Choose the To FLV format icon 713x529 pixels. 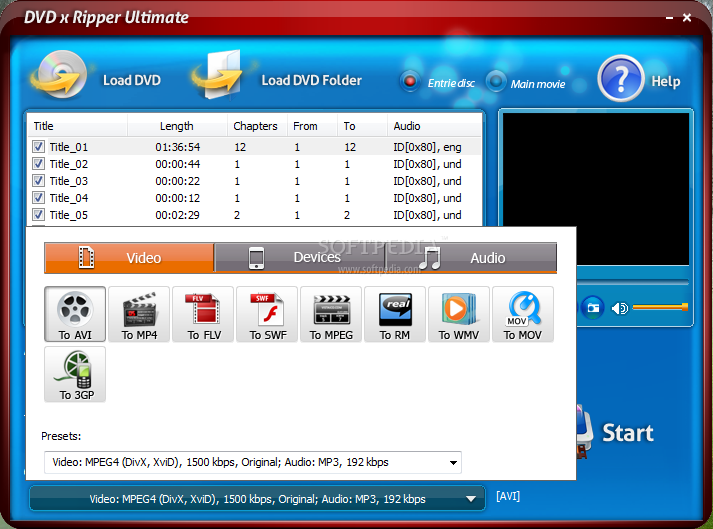(203, 314)
